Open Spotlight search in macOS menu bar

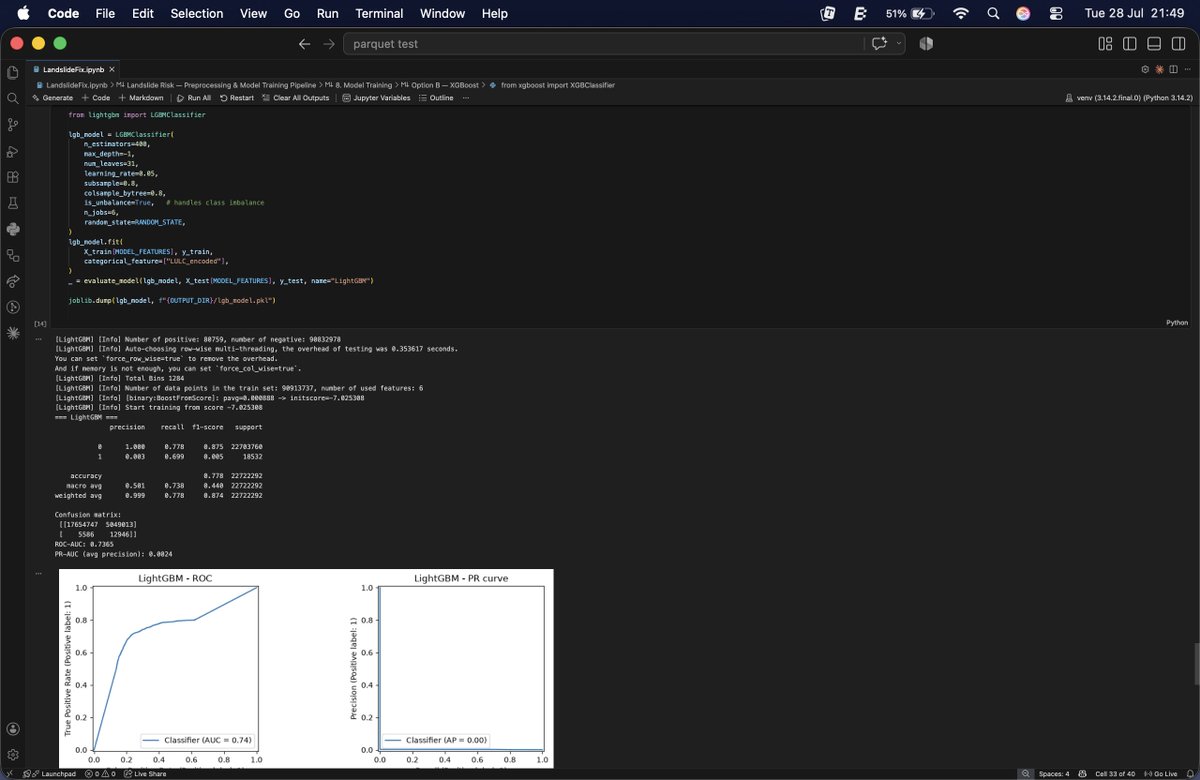992,13
